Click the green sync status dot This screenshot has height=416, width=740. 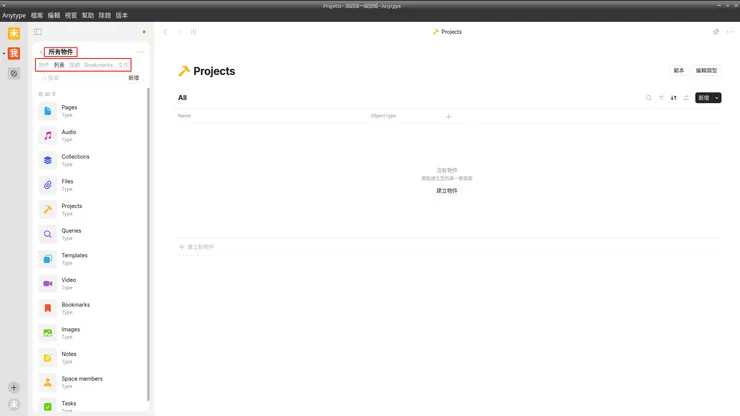144,32
